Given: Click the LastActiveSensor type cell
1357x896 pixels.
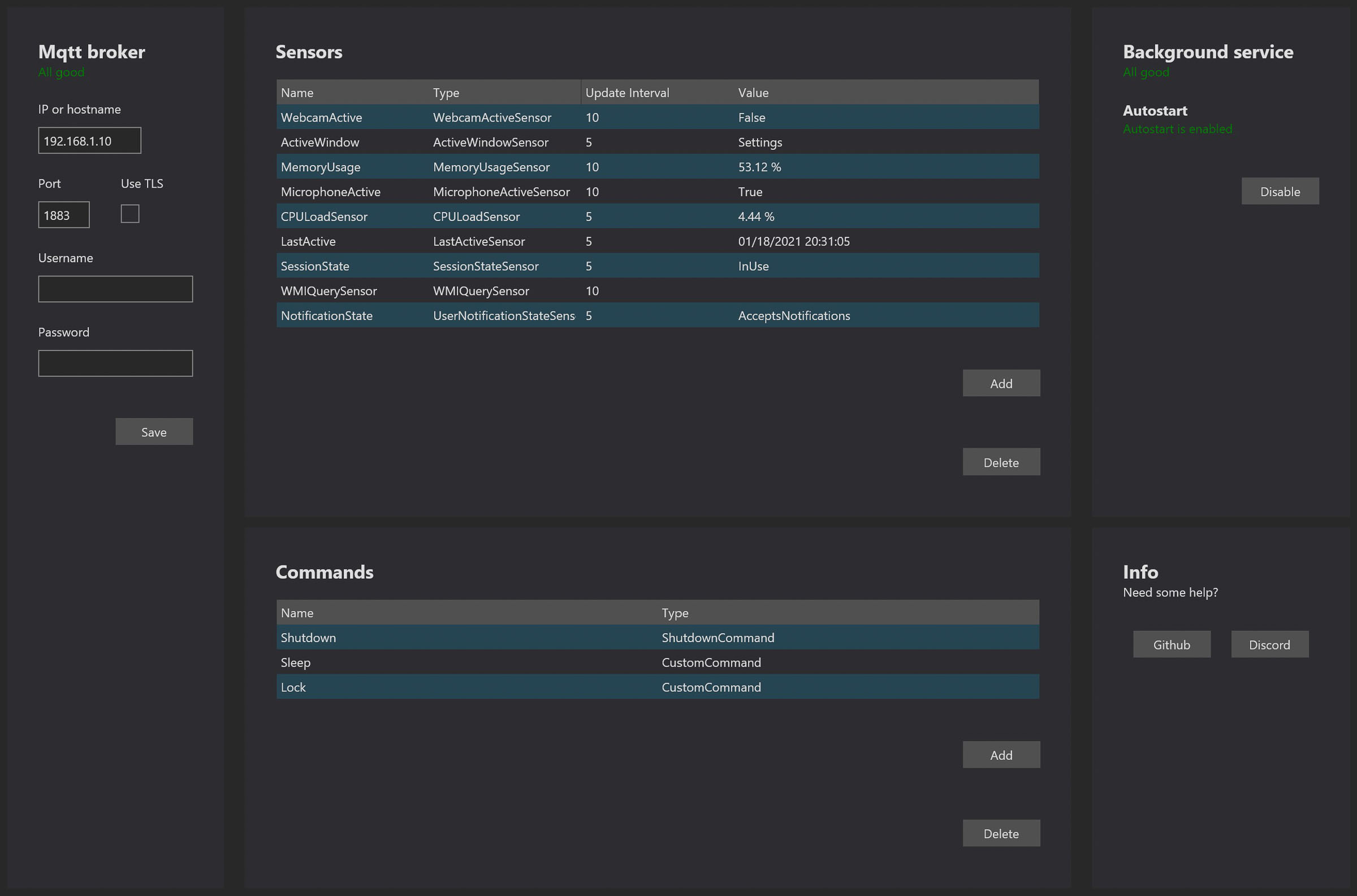Looking at the screenshot, I should click(x=505, y=241).
